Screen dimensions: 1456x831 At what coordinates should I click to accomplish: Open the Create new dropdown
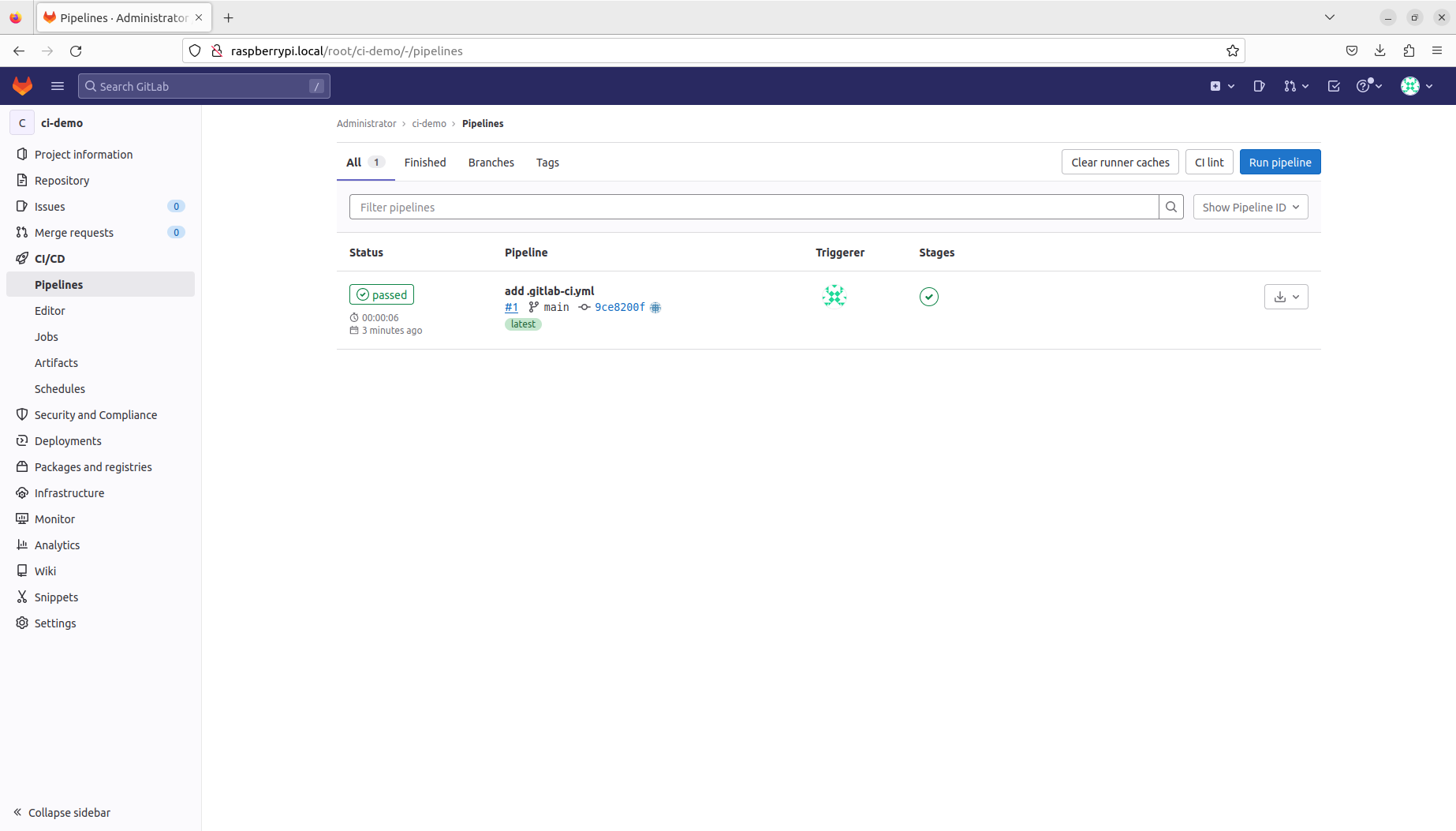[1222, 86]
